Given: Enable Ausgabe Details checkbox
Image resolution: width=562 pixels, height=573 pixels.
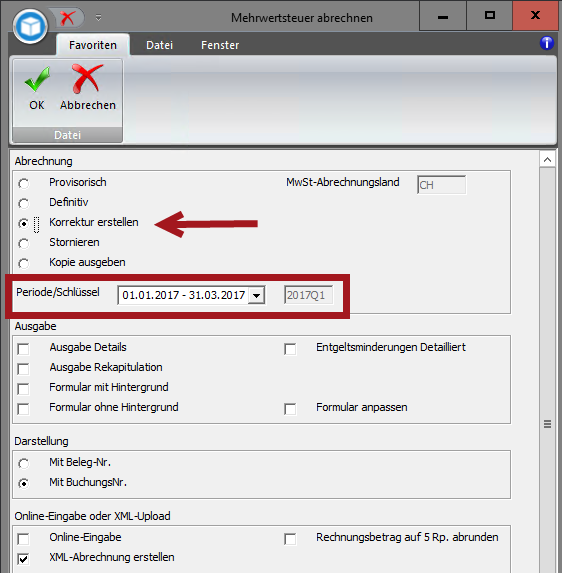Looking at the screenshot, I should pos(23,349).
